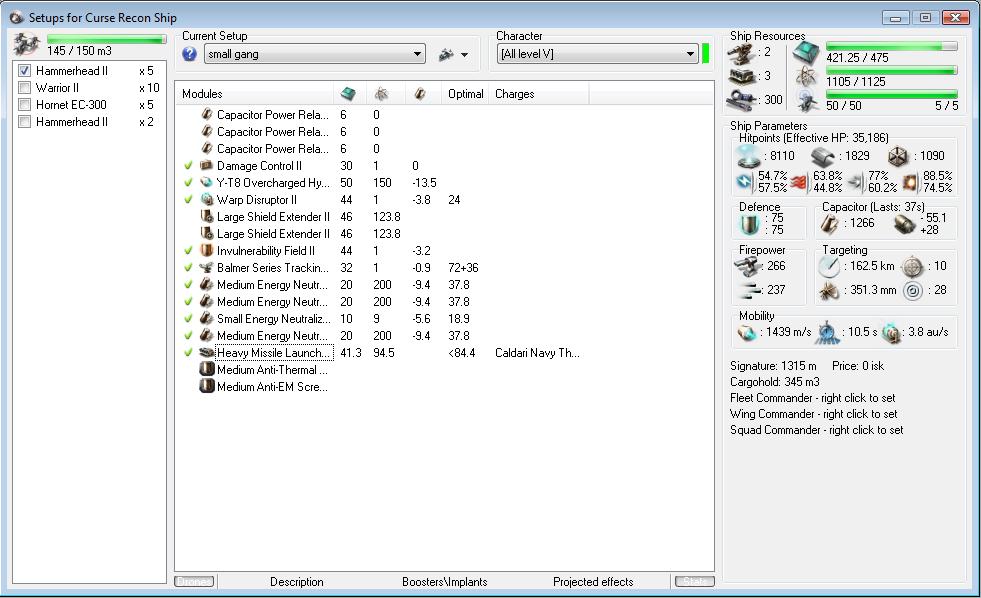Click the Wing Commander right click to set line

point(813,414)
